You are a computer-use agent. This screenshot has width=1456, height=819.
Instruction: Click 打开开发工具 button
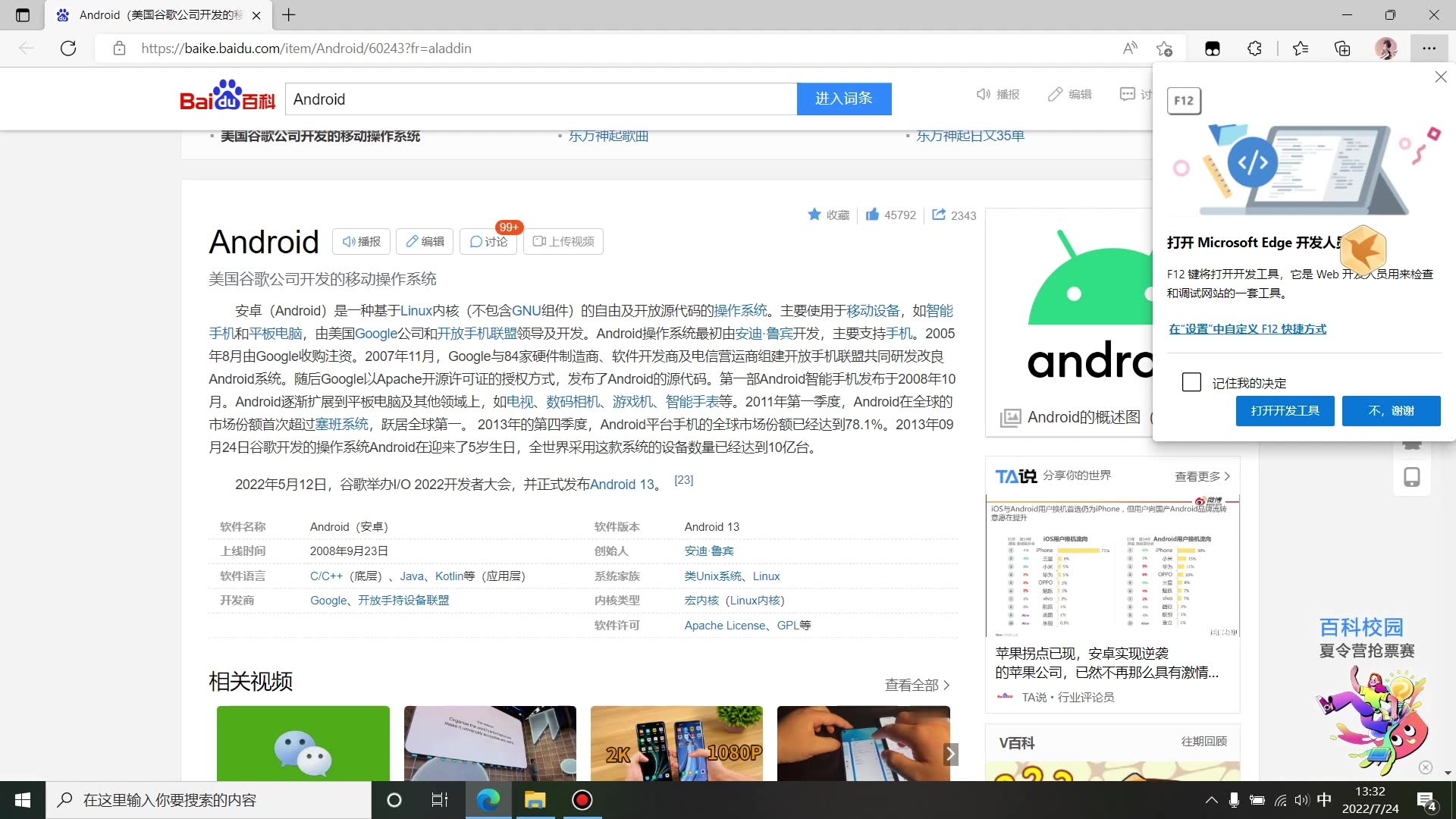(x=1285, y=411)
